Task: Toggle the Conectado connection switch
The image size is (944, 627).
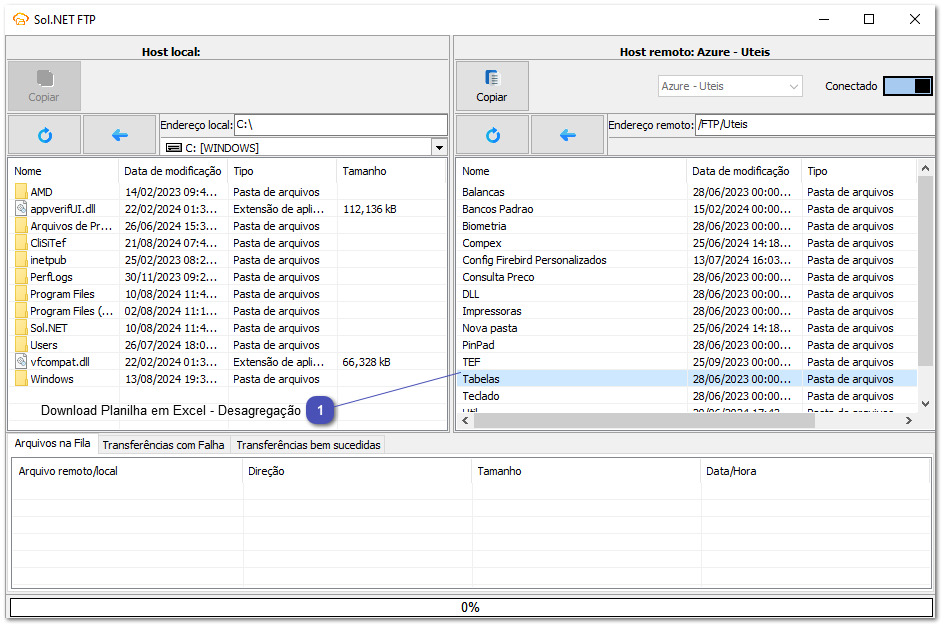Action: 907,87
